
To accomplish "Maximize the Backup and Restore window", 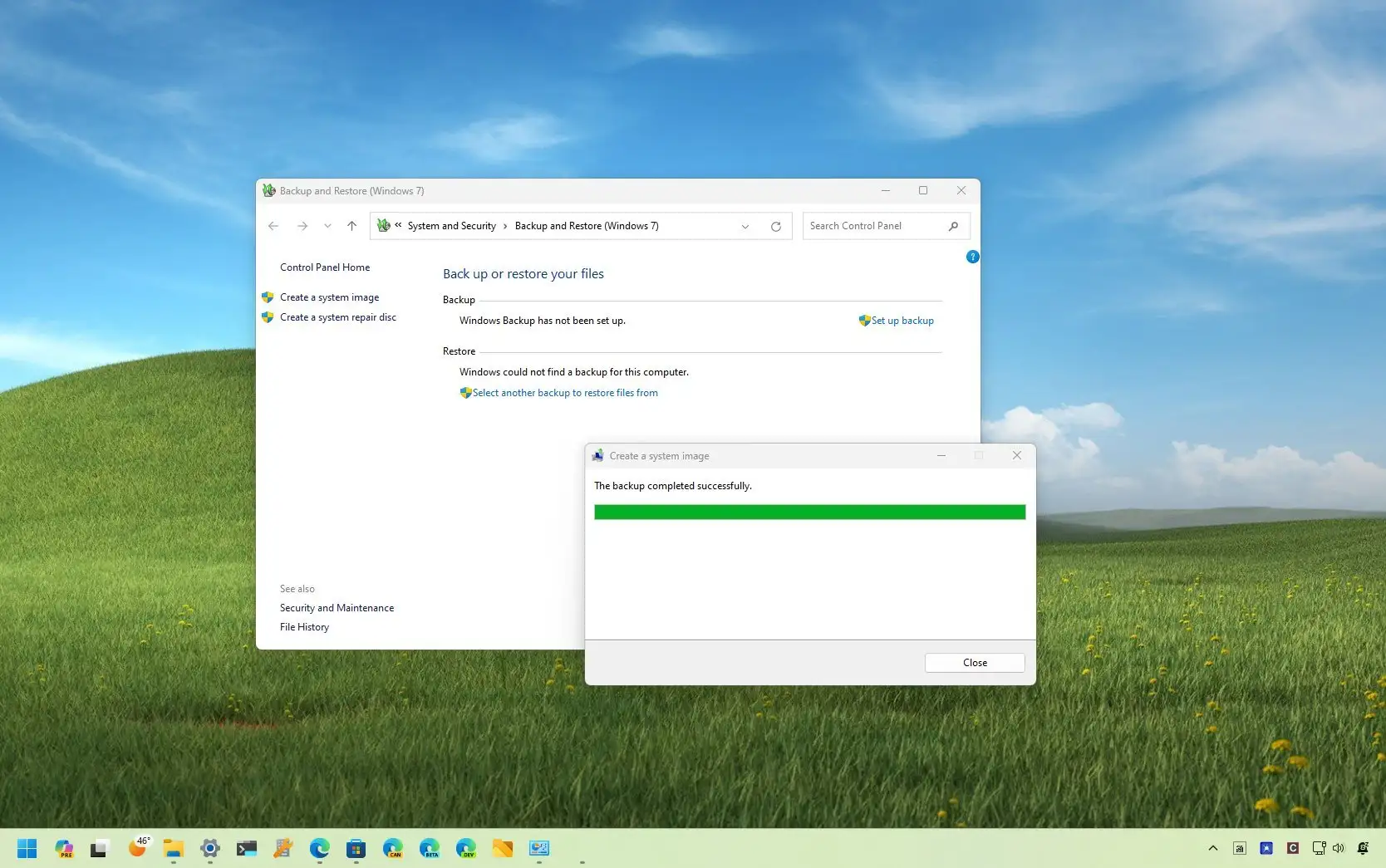I will point(923,190).
